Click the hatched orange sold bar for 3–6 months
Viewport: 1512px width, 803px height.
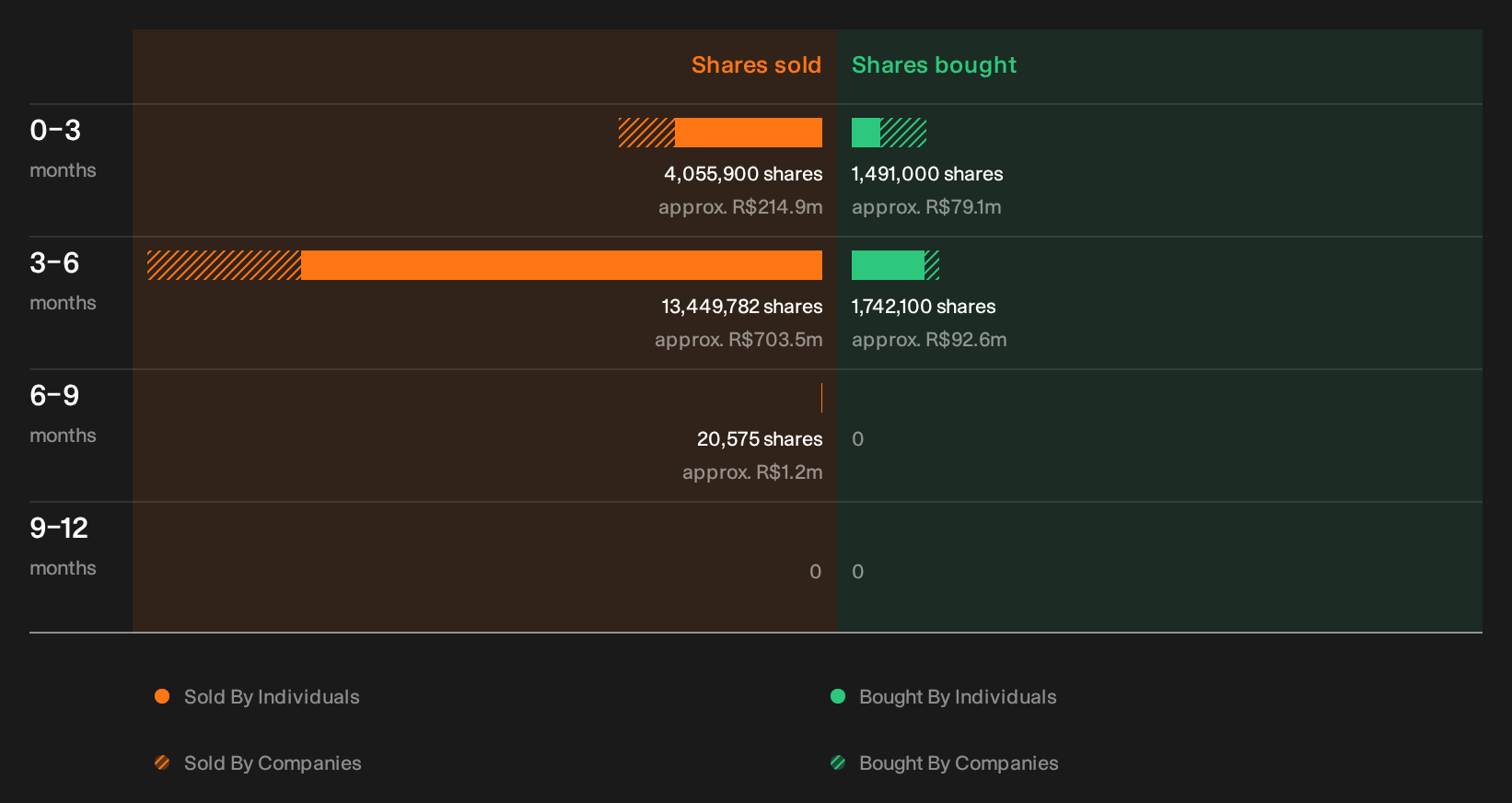coord(224,265)
